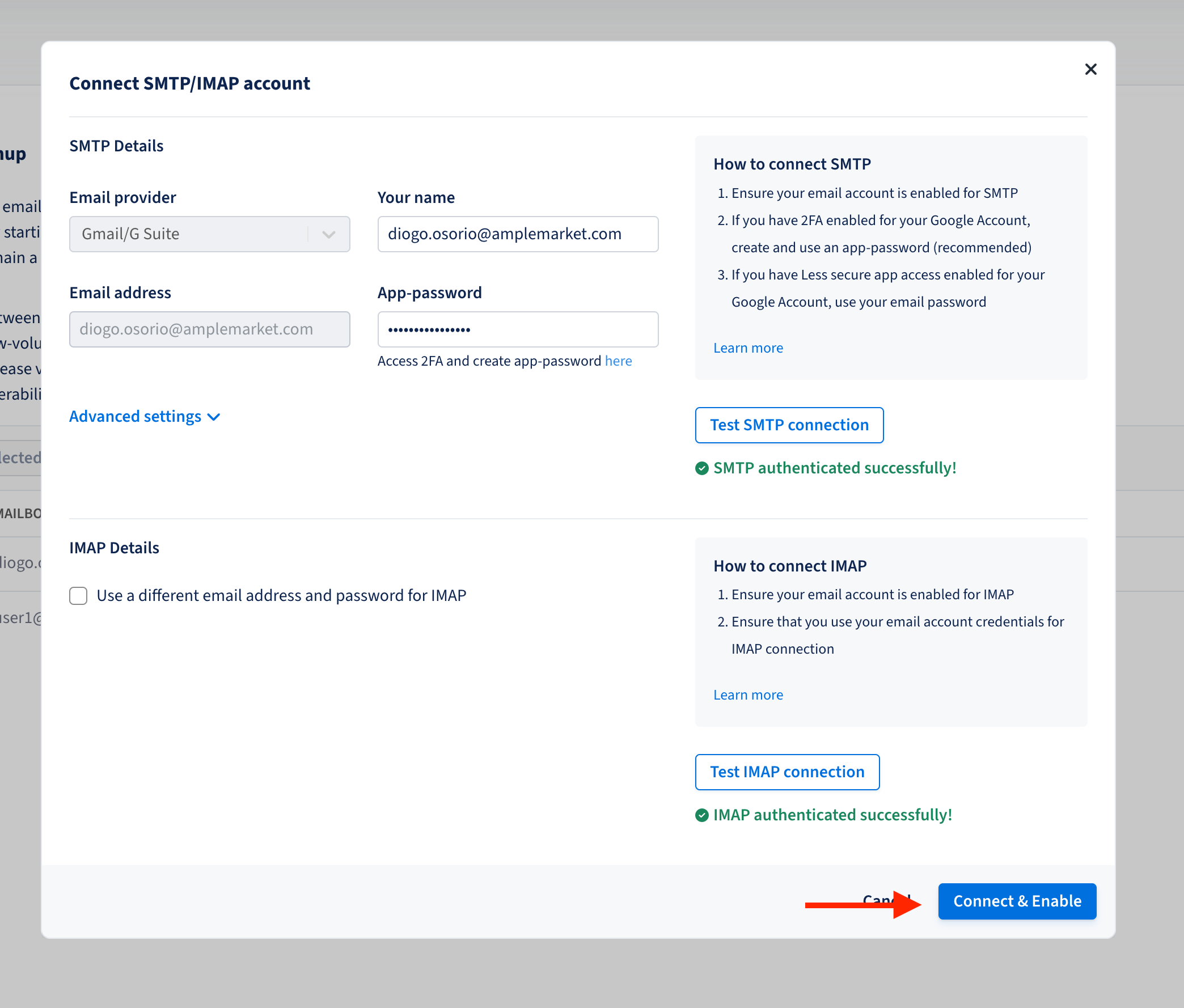Image resolution: width=1184 pixels, height=1008 pixels.
Task: Click SMTP authenticated successfully message
Action: pos(834,468)
